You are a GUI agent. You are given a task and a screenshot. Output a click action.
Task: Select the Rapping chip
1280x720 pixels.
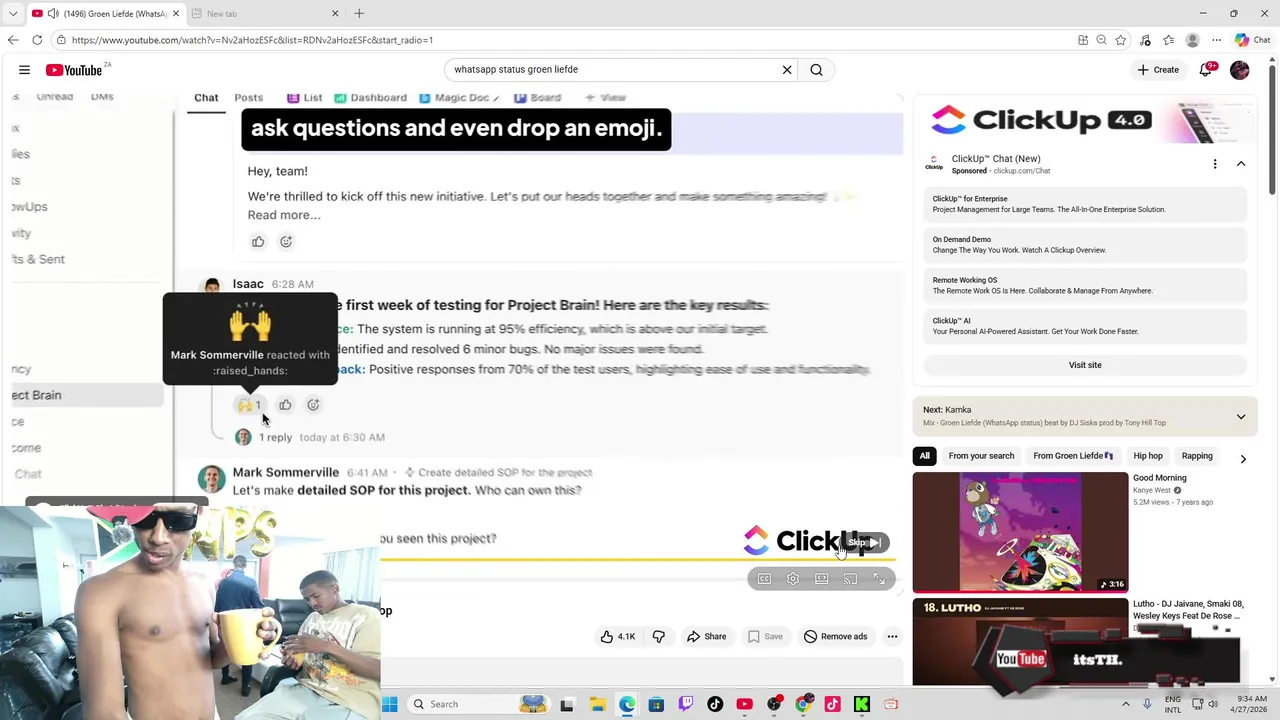[1197, 456]
